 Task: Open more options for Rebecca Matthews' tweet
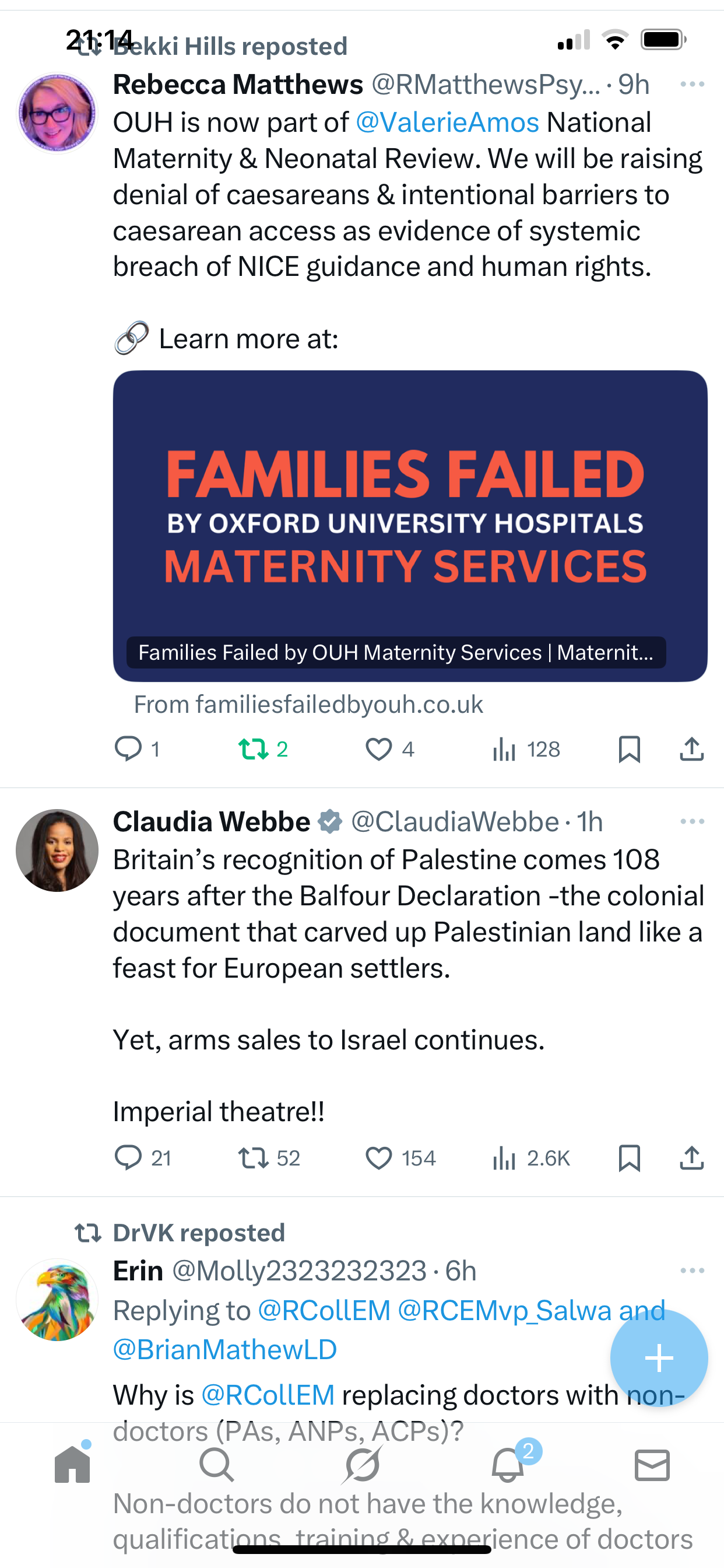pos(692,84)
